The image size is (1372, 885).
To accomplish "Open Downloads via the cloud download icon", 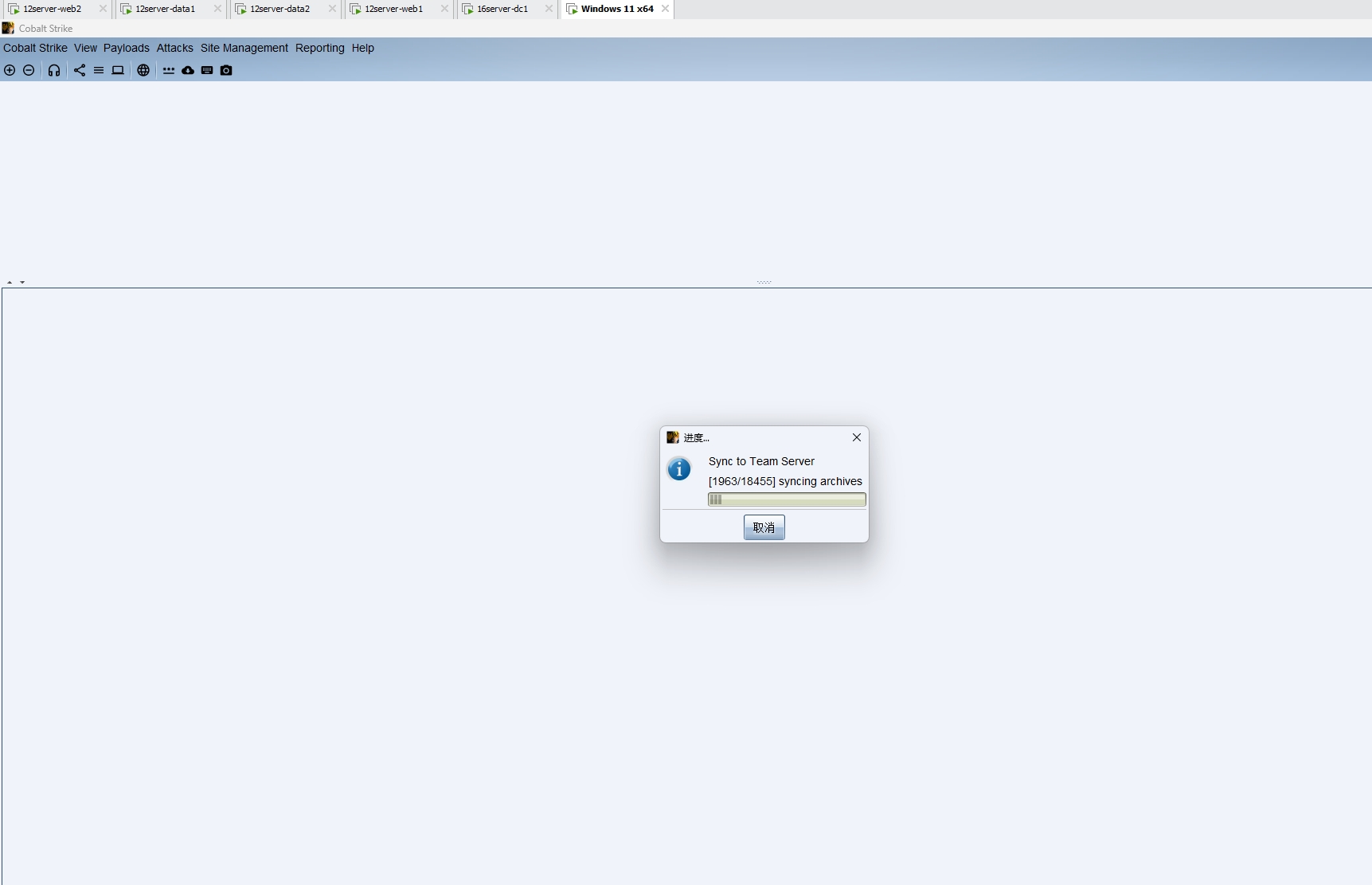I will coord(188,70).
